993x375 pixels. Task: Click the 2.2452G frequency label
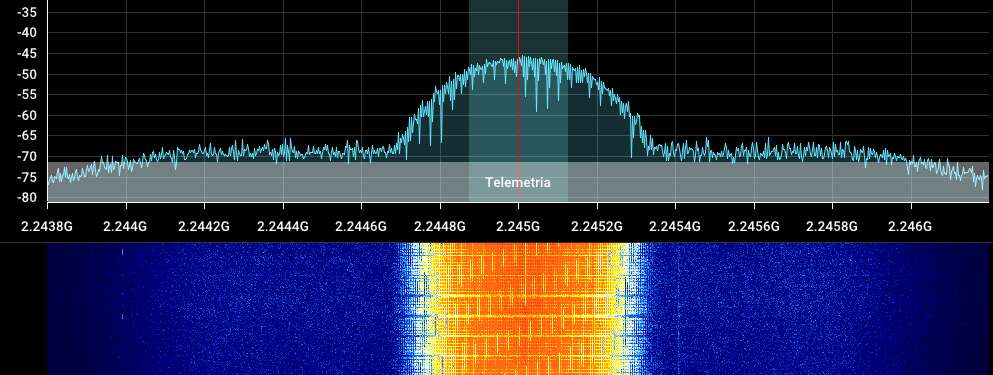coord(597,226)
